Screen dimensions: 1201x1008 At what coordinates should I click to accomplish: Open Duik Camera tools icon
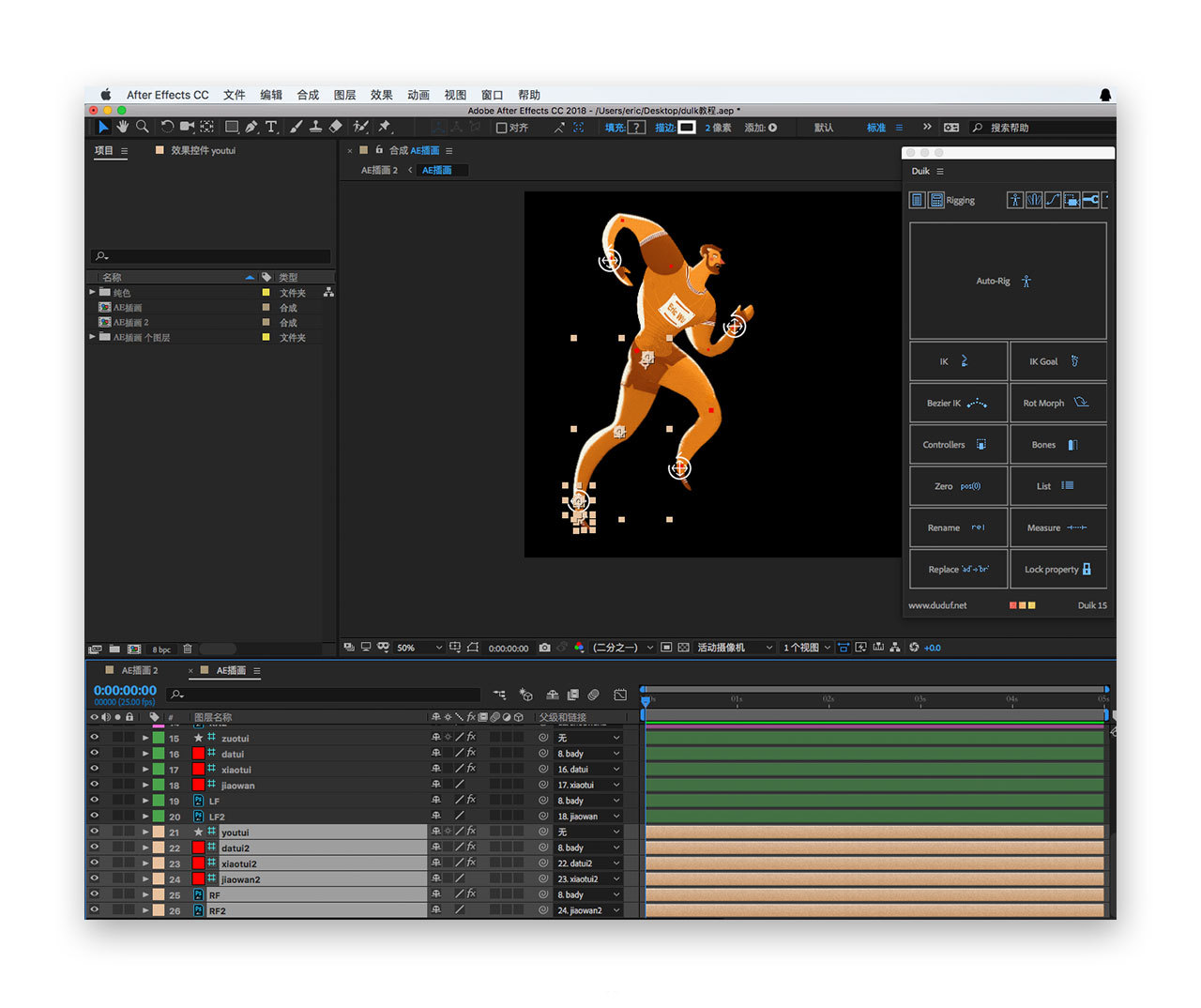(x=1071, y=200)
